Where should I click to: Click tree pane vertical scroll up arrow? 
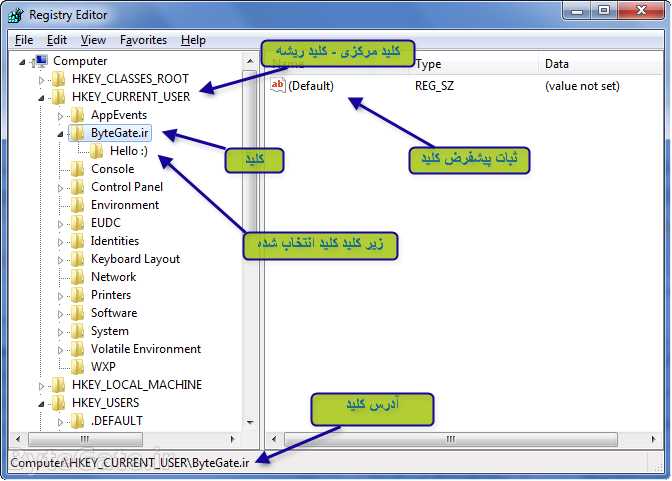tap(250, 61)
